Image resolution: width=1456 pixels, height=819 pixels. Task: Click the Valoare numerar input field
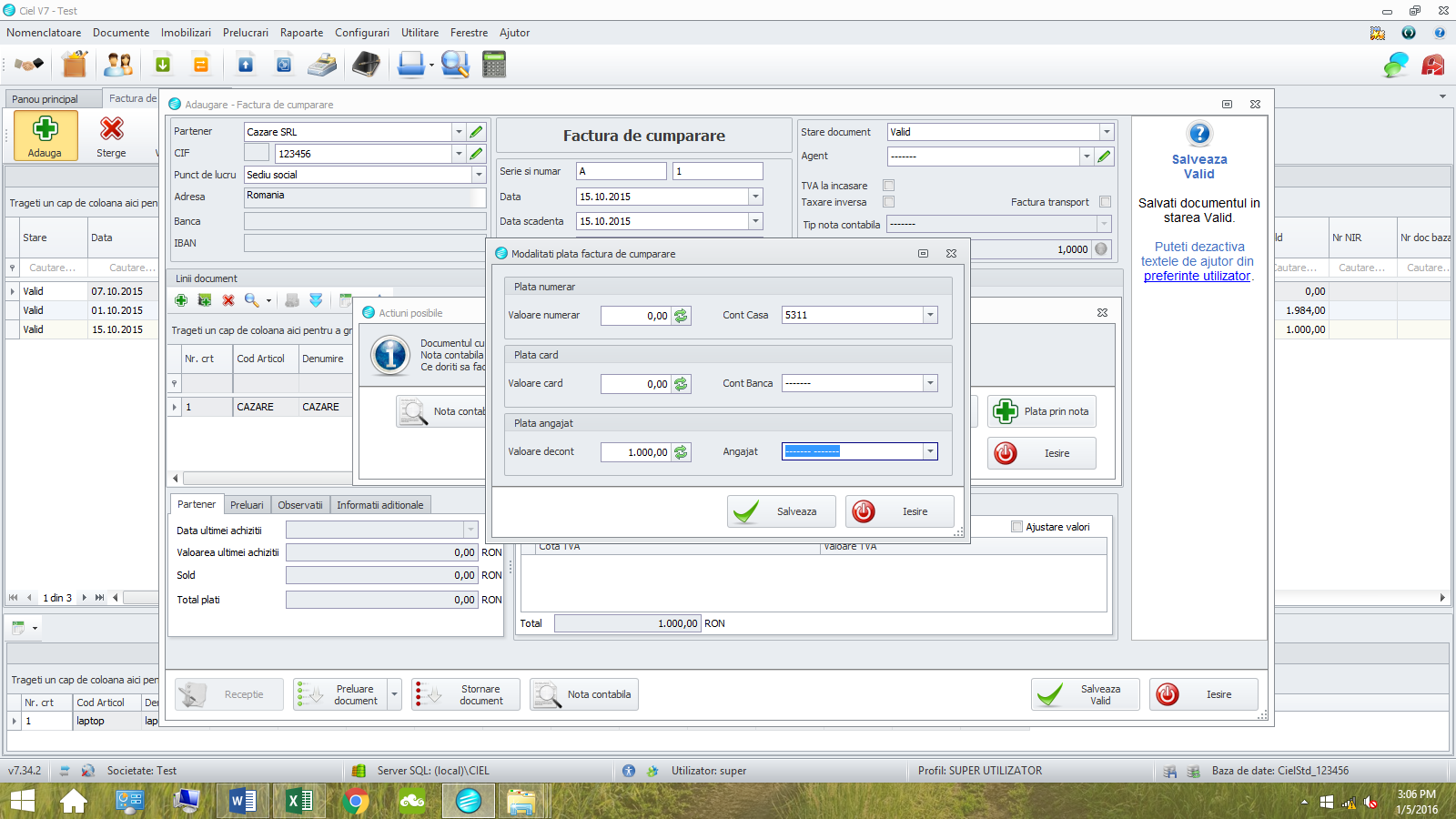pos(636,316)
